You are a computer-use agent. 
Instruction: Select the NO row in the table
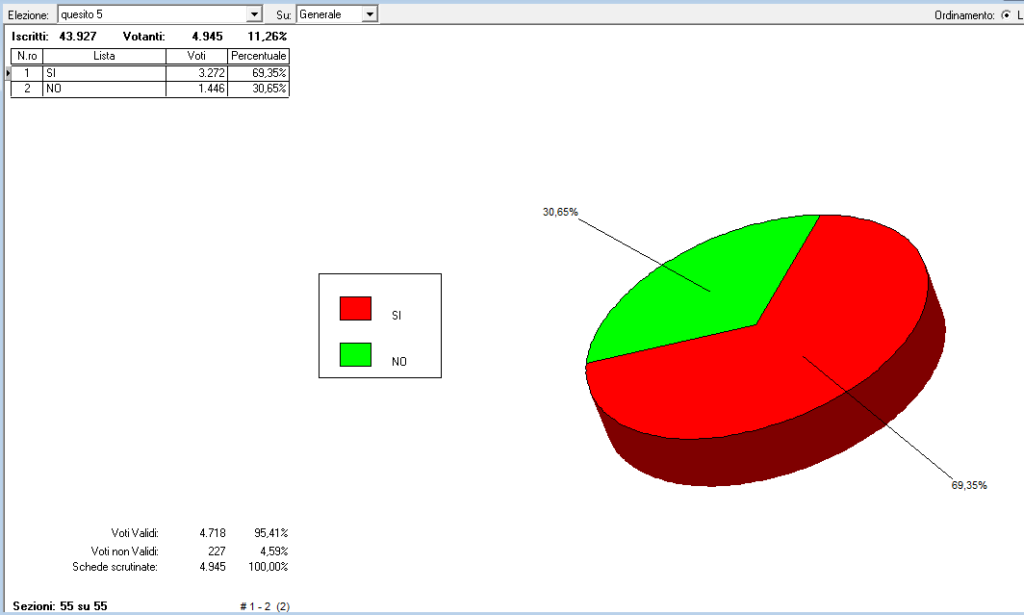tap(104, 89)
